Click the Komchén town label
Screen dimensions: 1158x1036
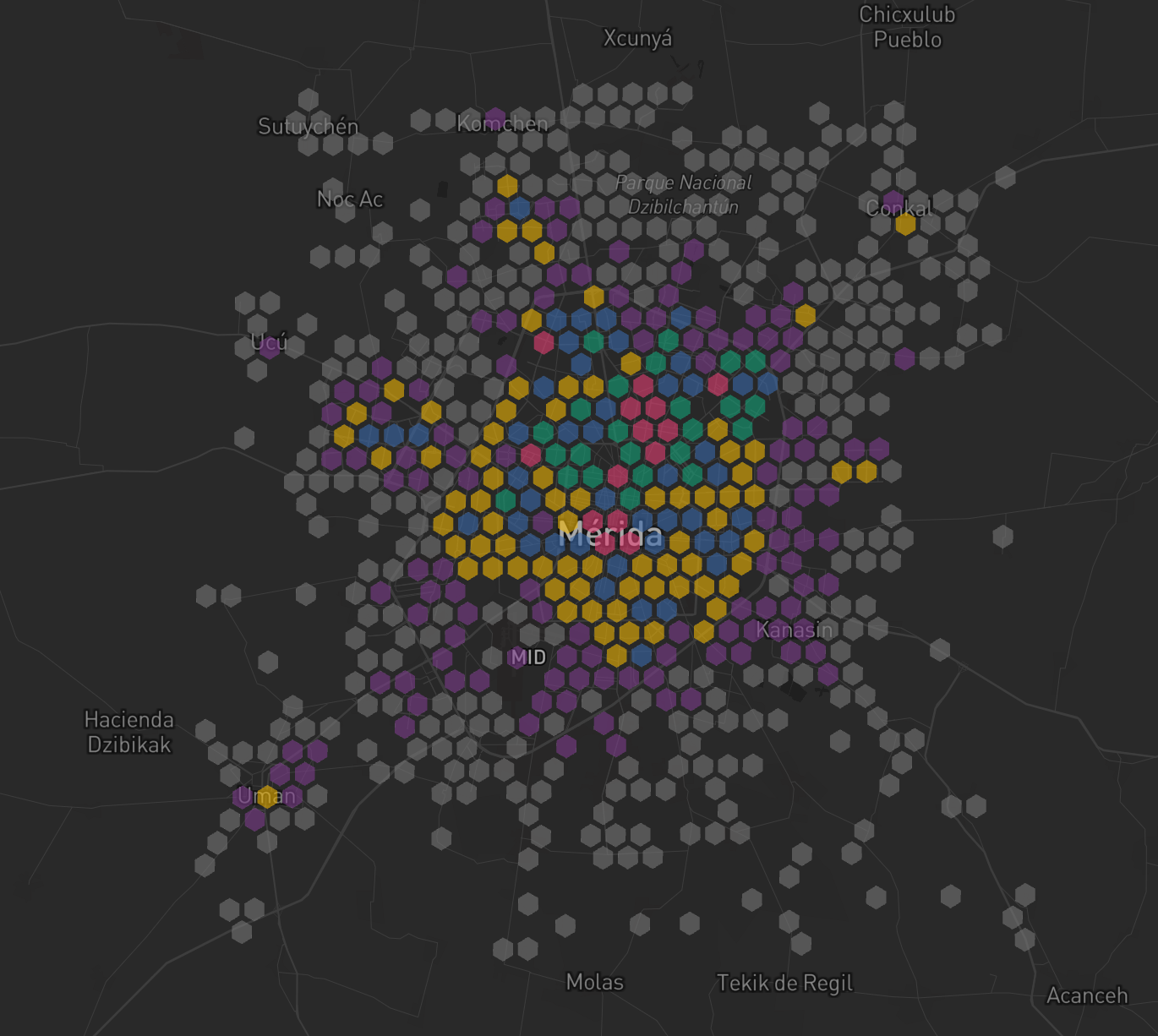[502, 124]
